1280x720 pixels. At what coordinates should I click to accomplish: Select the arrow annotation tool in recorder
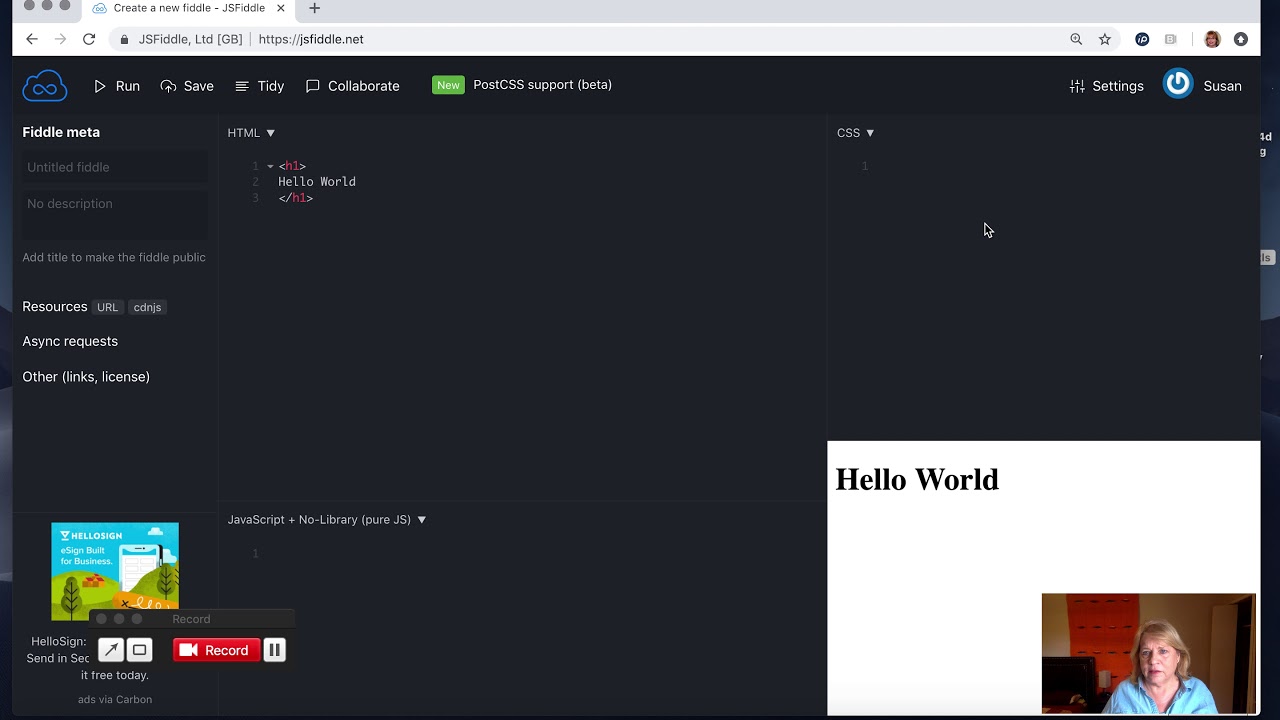coord(111,650)
